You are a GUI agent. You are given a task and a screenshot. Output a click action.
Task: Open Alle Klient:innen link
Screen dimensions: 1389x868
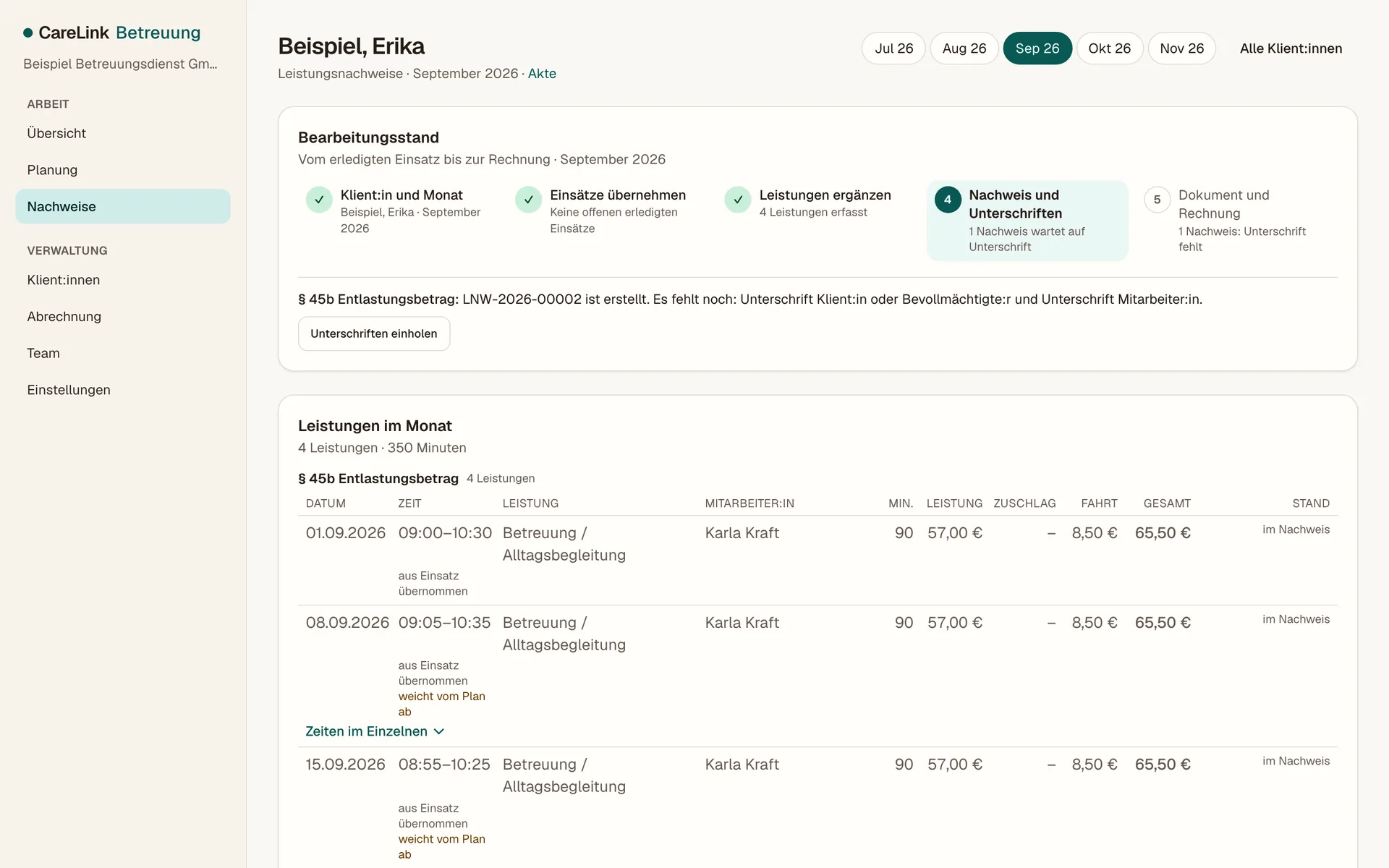[1291, 48]
